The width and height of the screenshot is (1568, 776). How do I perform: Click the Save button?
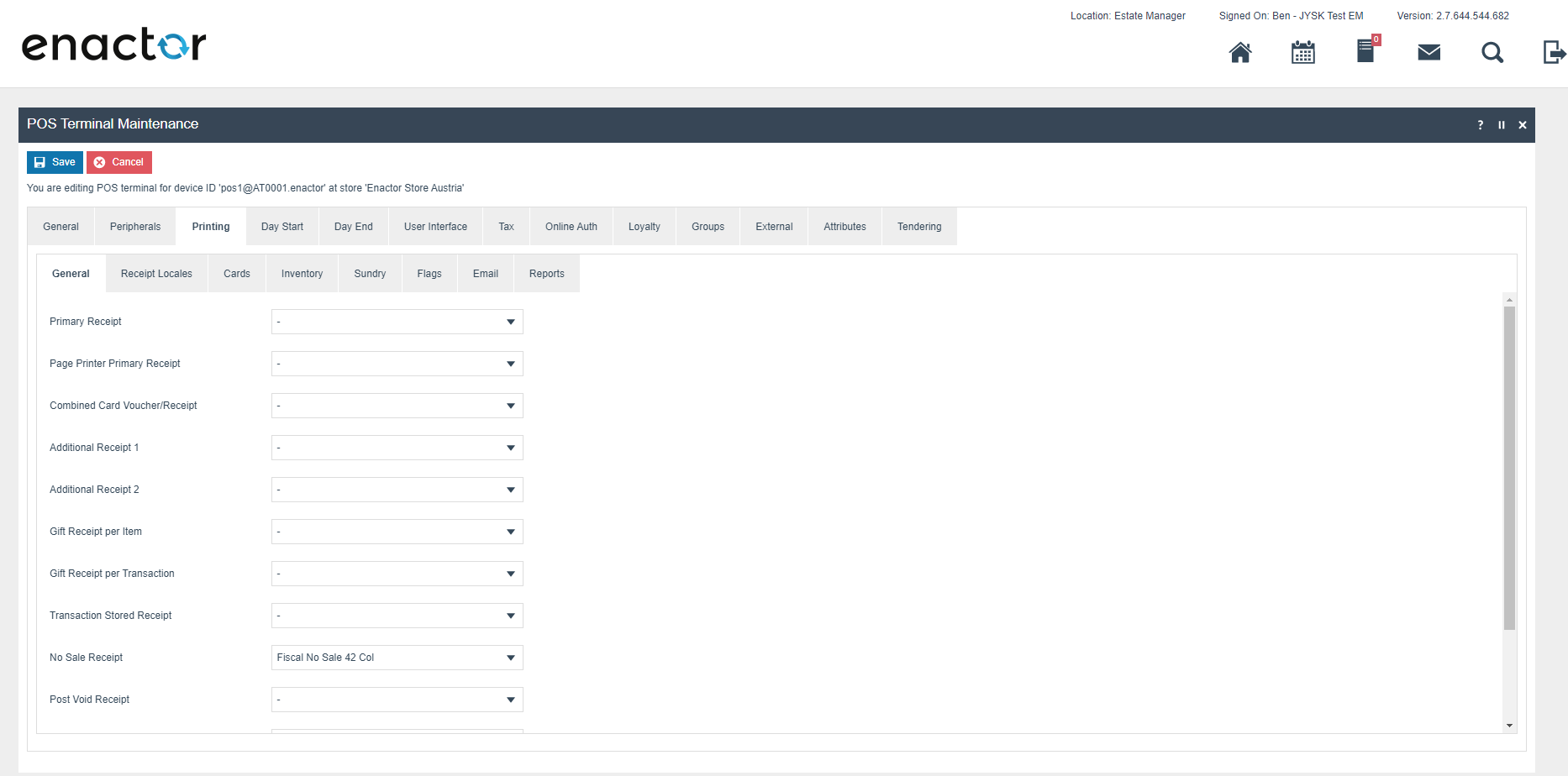pyautogui.click(x=55, y=162)
